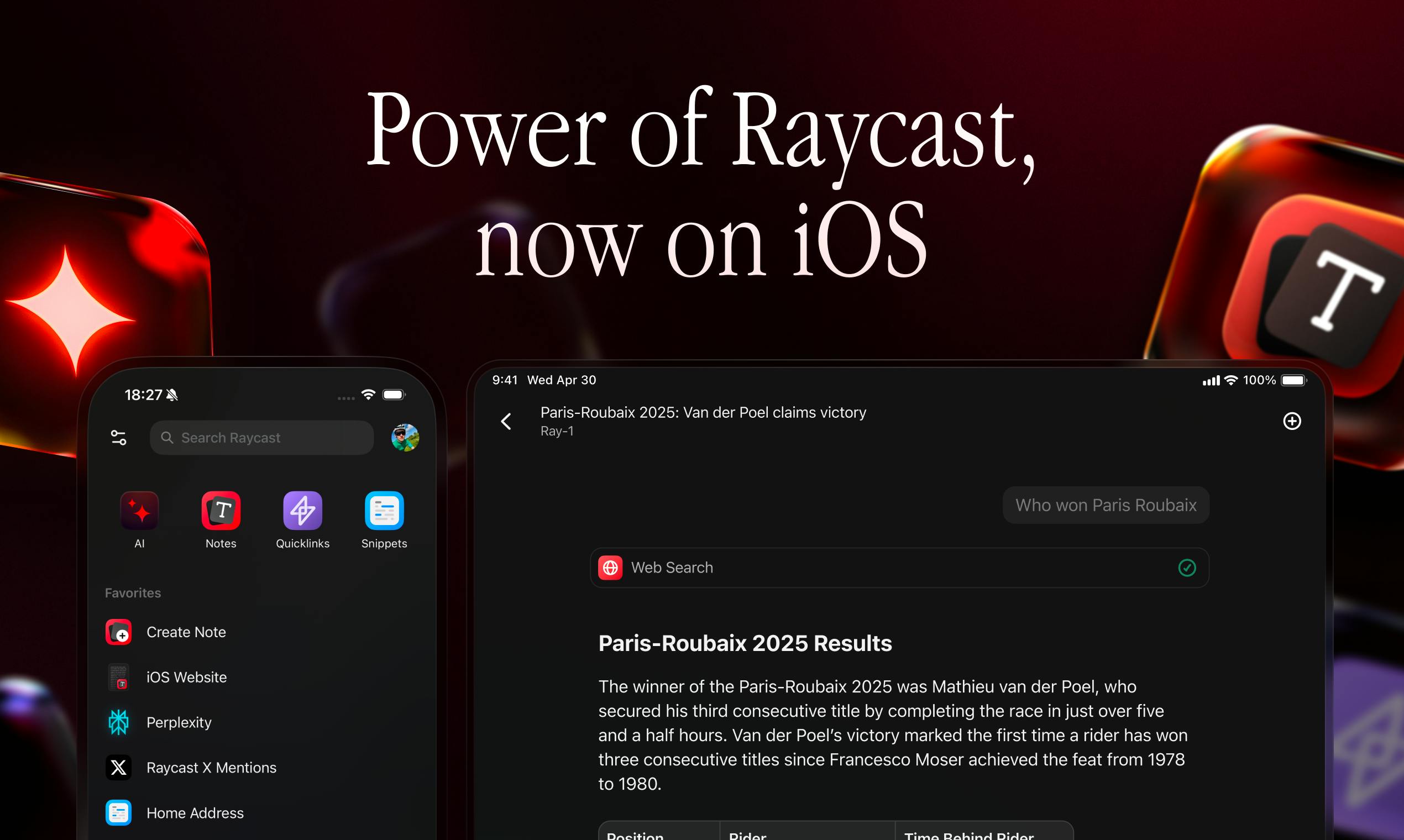
Task: Open the Perplexity favorite
Action: click(x=261, y=722)
